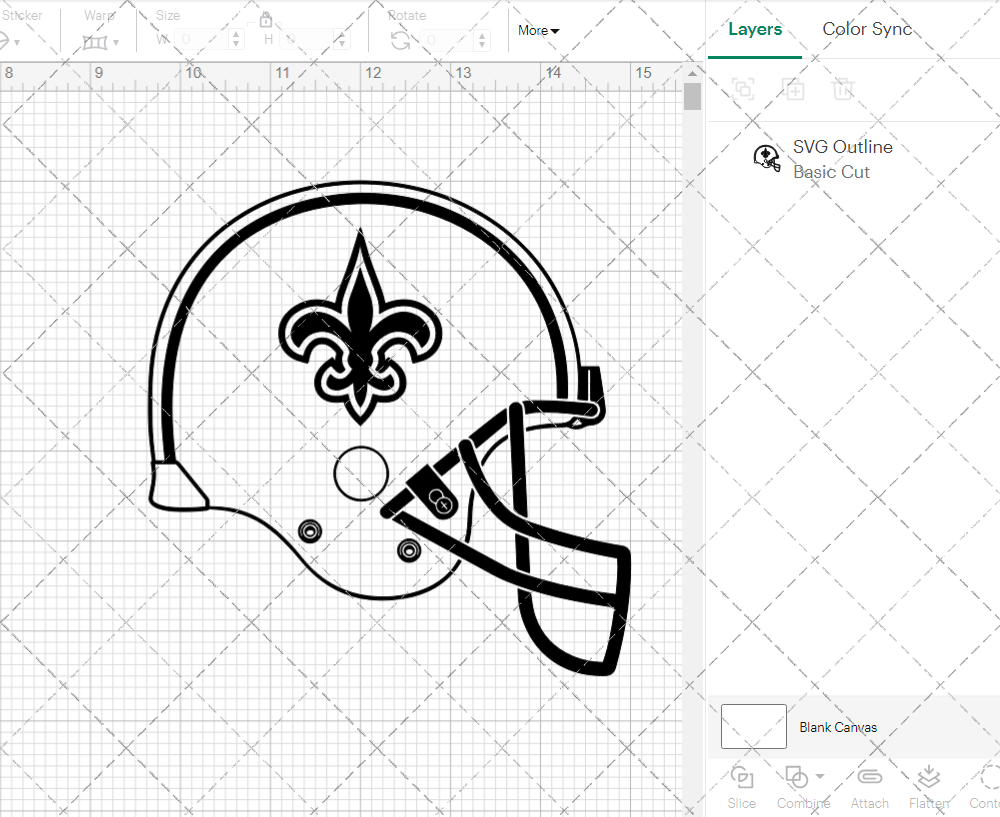This screenshot has height=817, width=1000.
Task: Click the Basic Cut label
Action: tap(831, 172)
